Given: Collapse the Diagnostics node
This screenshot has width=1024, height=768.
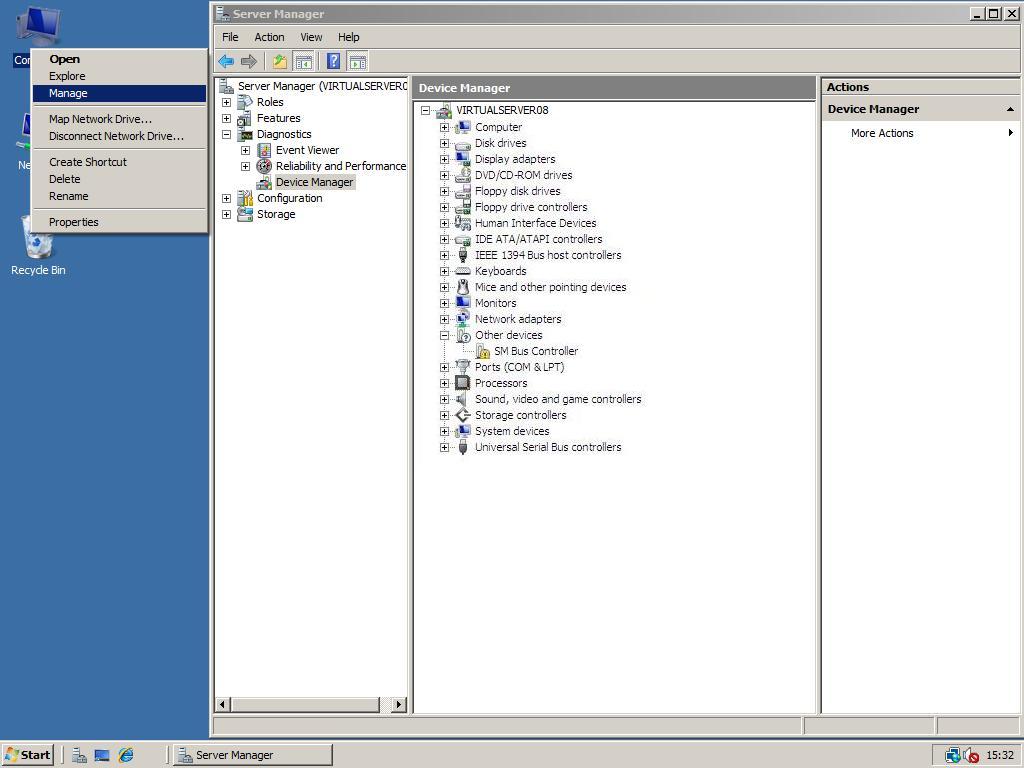Looking at the screenshot, I should (x=226, y=135).
